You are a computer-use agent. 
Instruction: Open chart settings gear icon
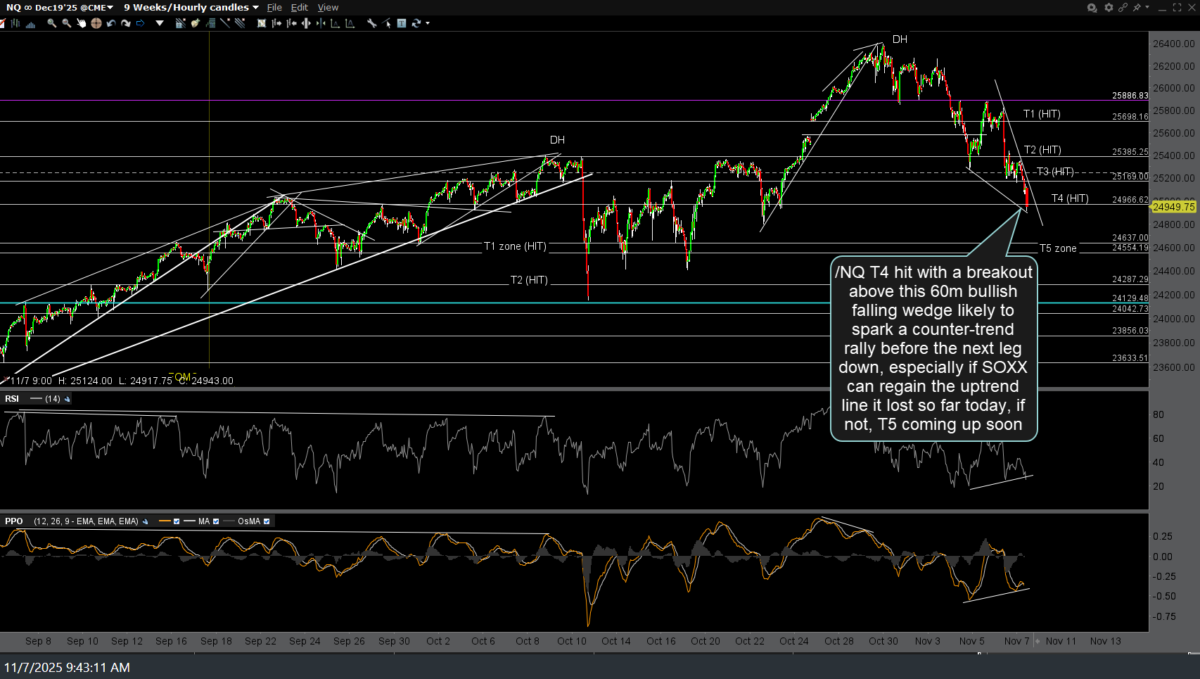[1109, 7]
